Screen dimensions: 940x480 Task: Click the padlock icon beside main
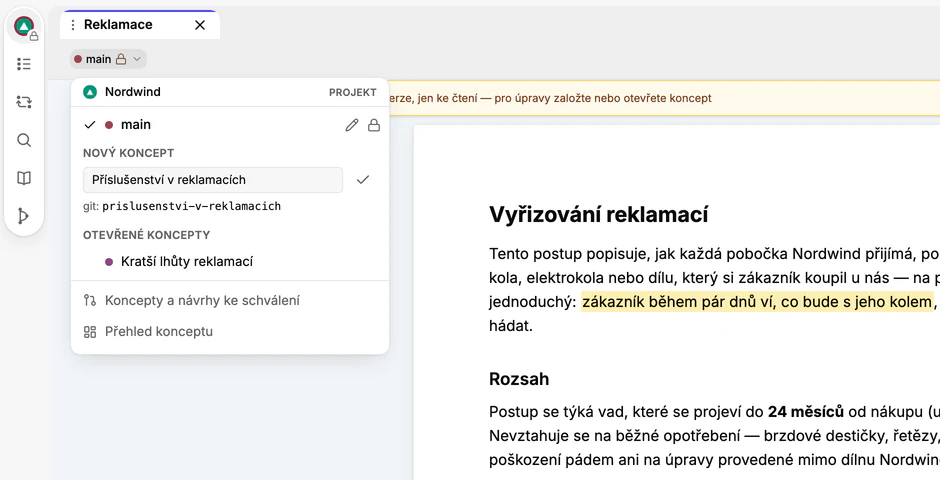click(x=374, y=125)
